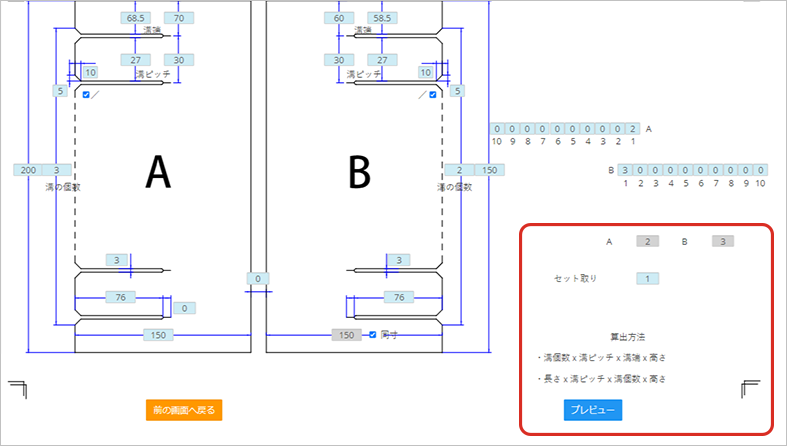Click the formula text starting with 長さ
Image resolution: width=787 pixels, height=446 pixels.
(604, 379)
